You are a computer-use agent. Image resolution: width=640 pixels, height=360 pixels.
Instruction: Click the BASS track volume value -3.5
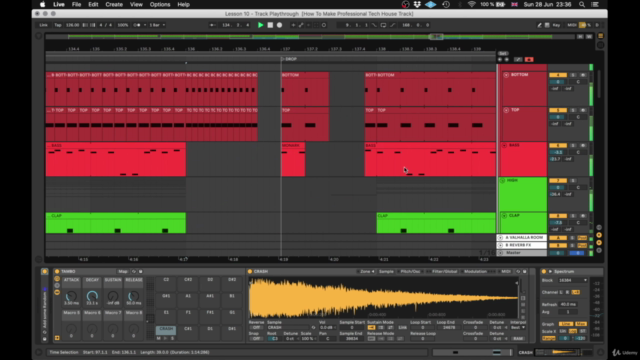558,152
